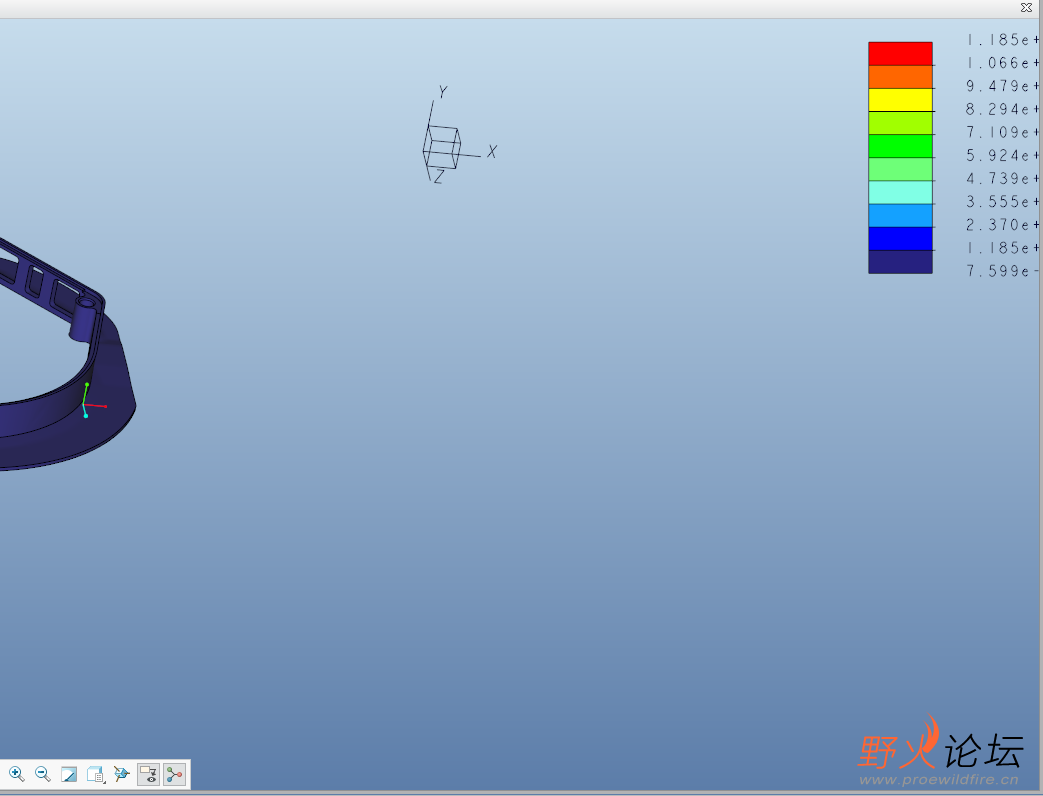1043x796 pixels.
Task: Select the light blue legend color band
Action: (900, 215)
